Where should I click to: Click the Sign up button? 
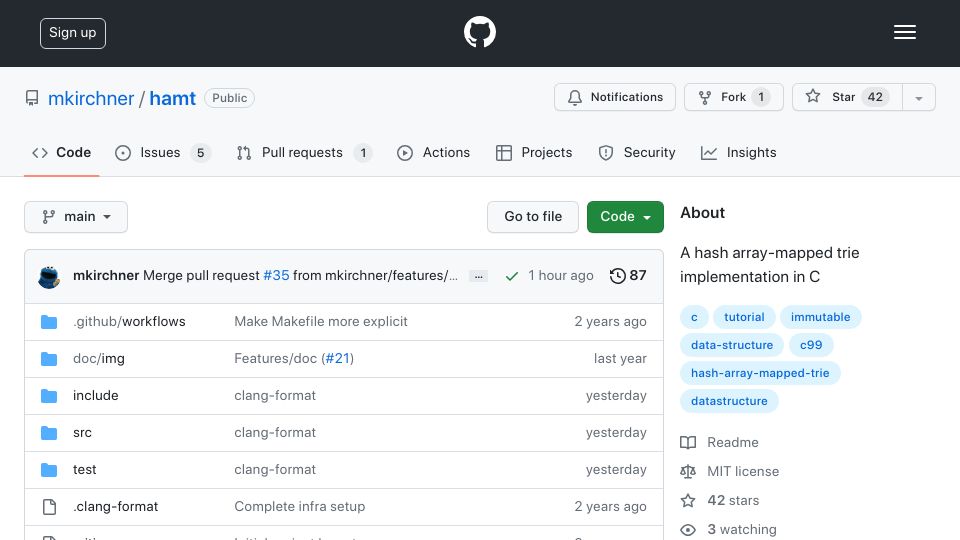tap(73, 33)
